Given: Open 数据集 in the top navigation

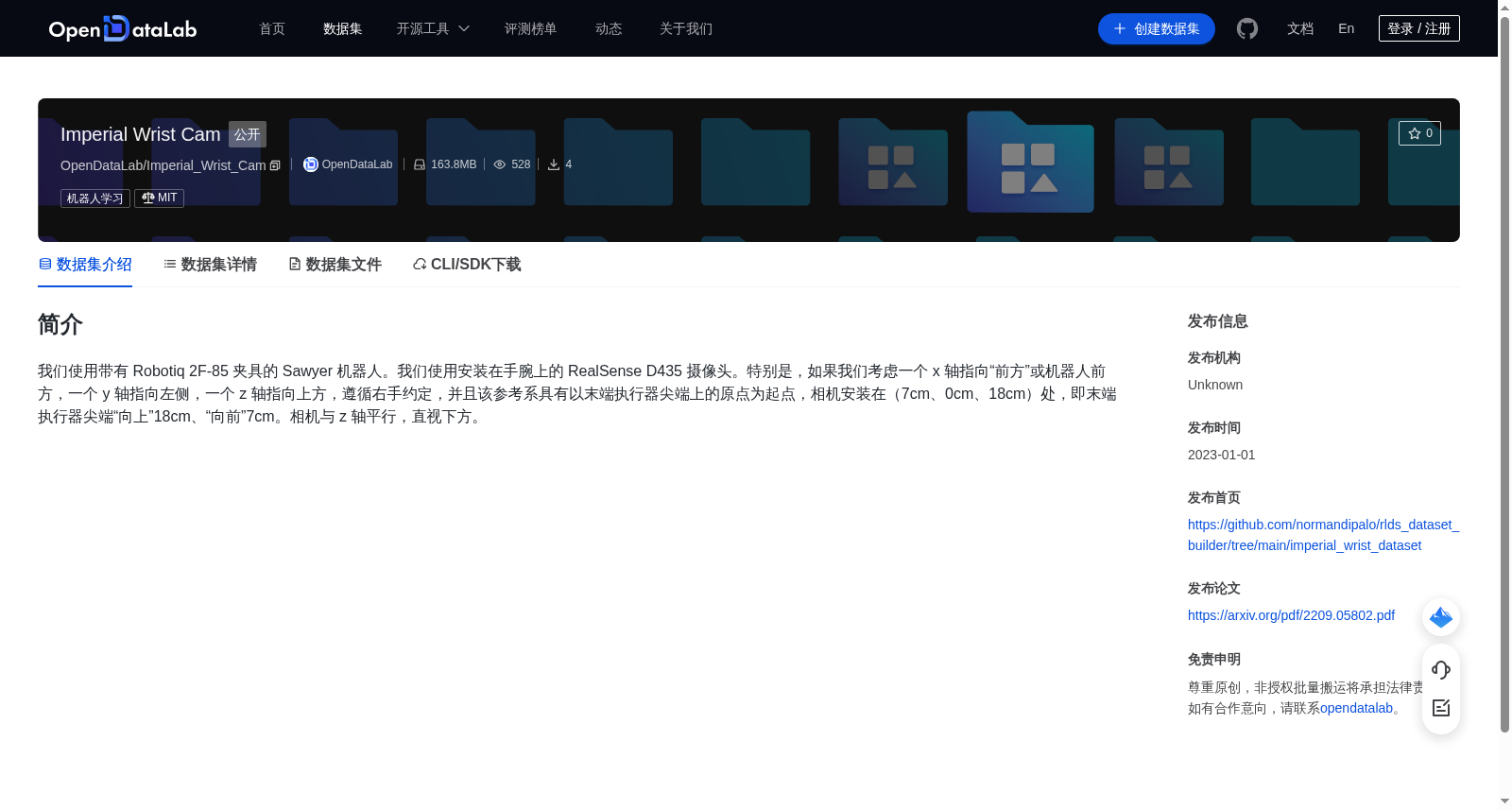Looking at the screenshot, I should coord(342,28).
